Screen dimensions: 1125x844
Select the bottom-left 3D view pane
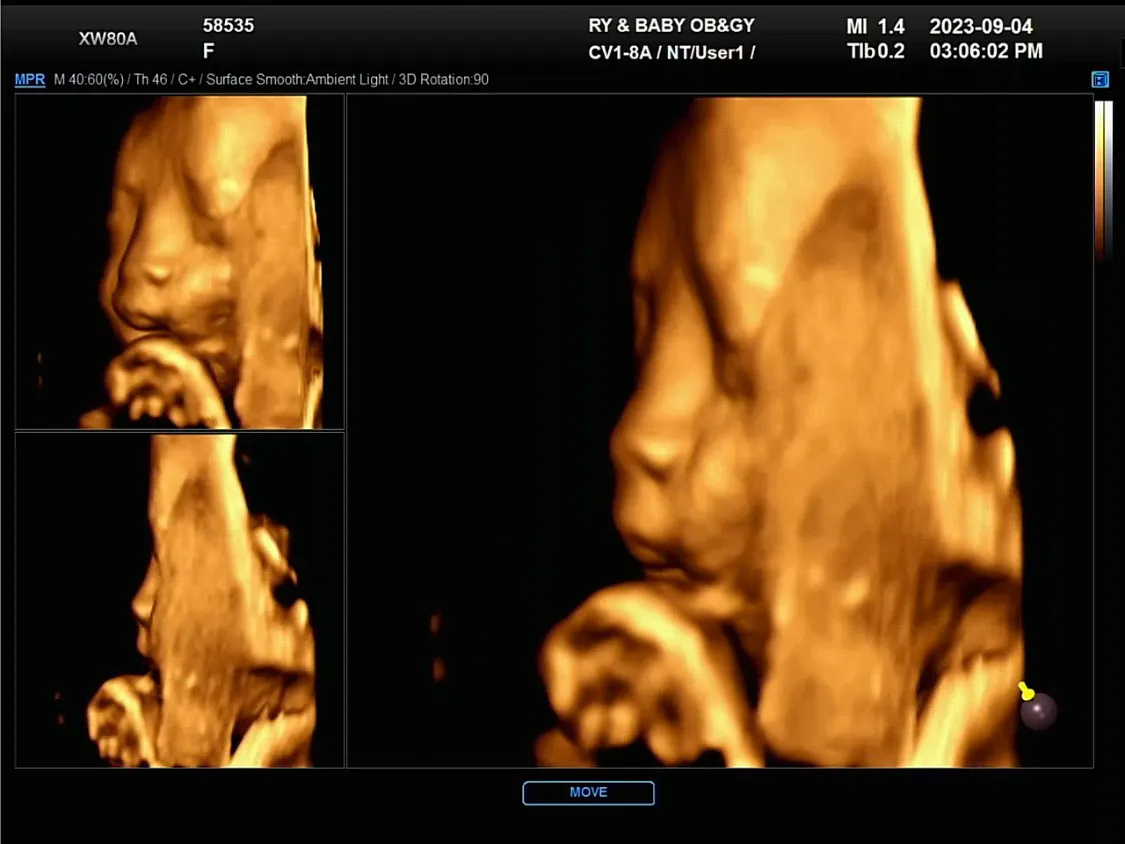point(179,600)
